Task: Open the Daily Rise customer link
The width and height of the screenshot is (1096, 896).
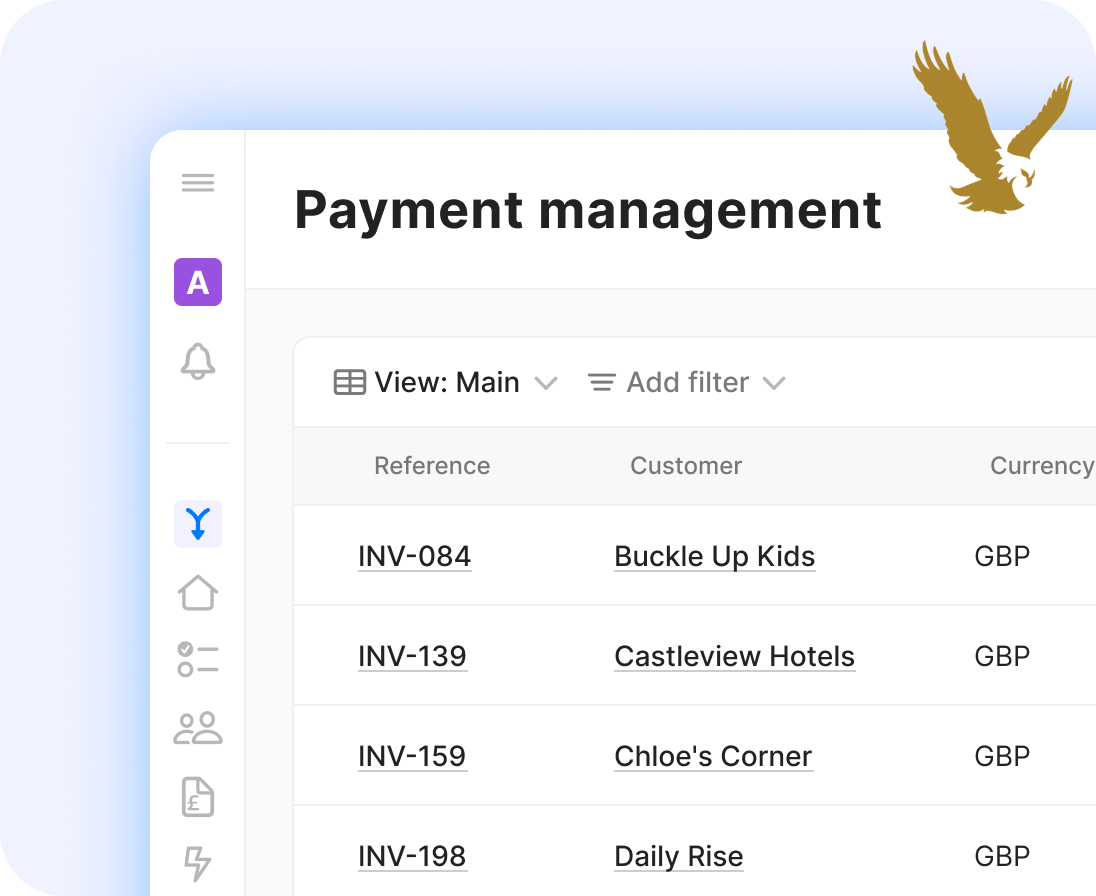Action: [678, 857]
